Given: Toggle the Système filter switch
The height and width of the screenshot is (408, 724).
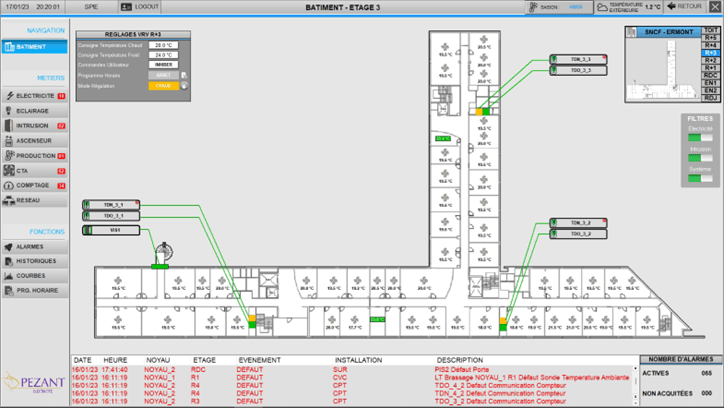Looking at the screenshot, I should (x=700, y=178).
